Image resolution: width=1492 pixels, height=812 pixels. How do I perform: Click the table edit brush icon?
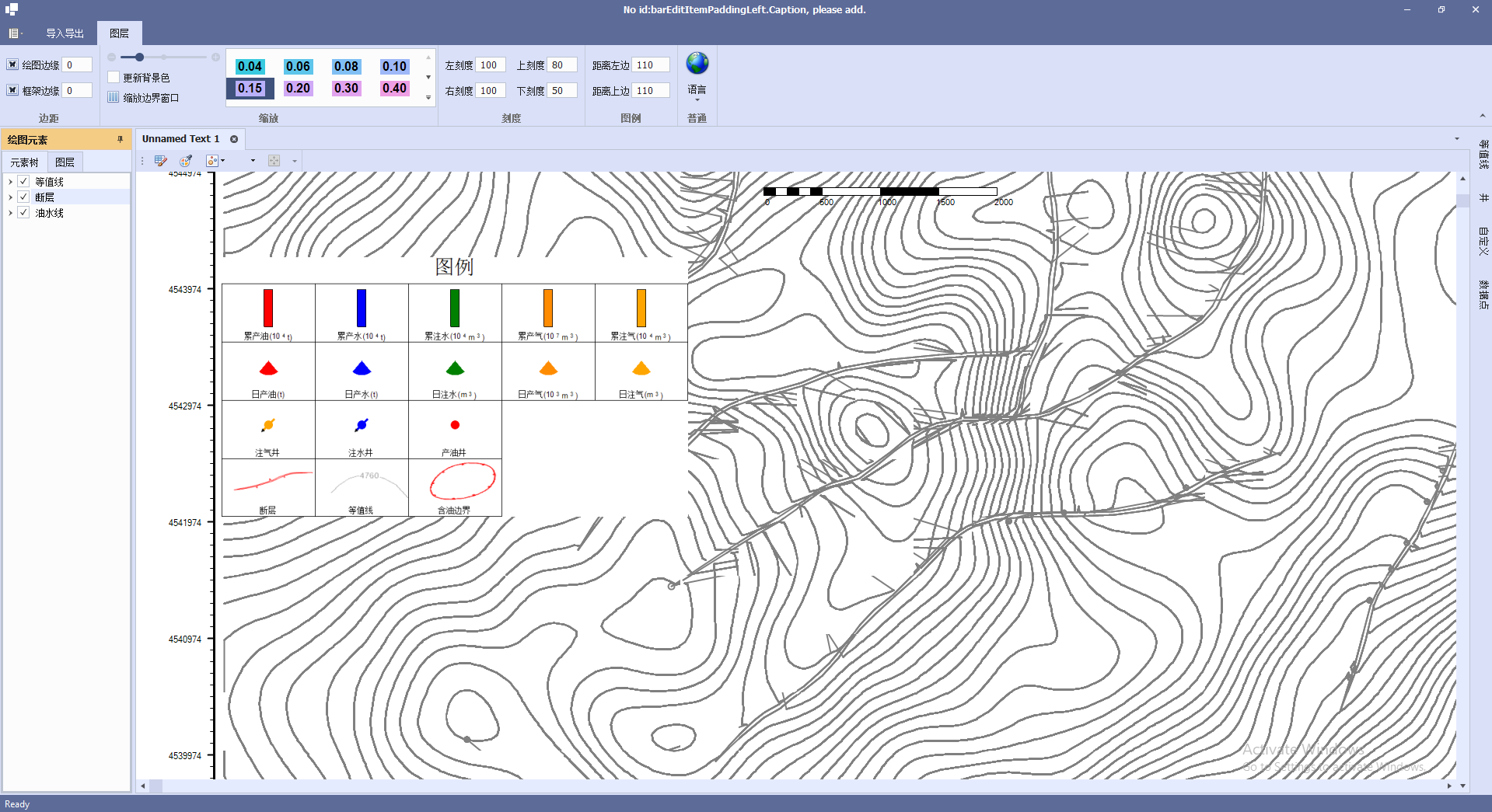click(161, 161)
